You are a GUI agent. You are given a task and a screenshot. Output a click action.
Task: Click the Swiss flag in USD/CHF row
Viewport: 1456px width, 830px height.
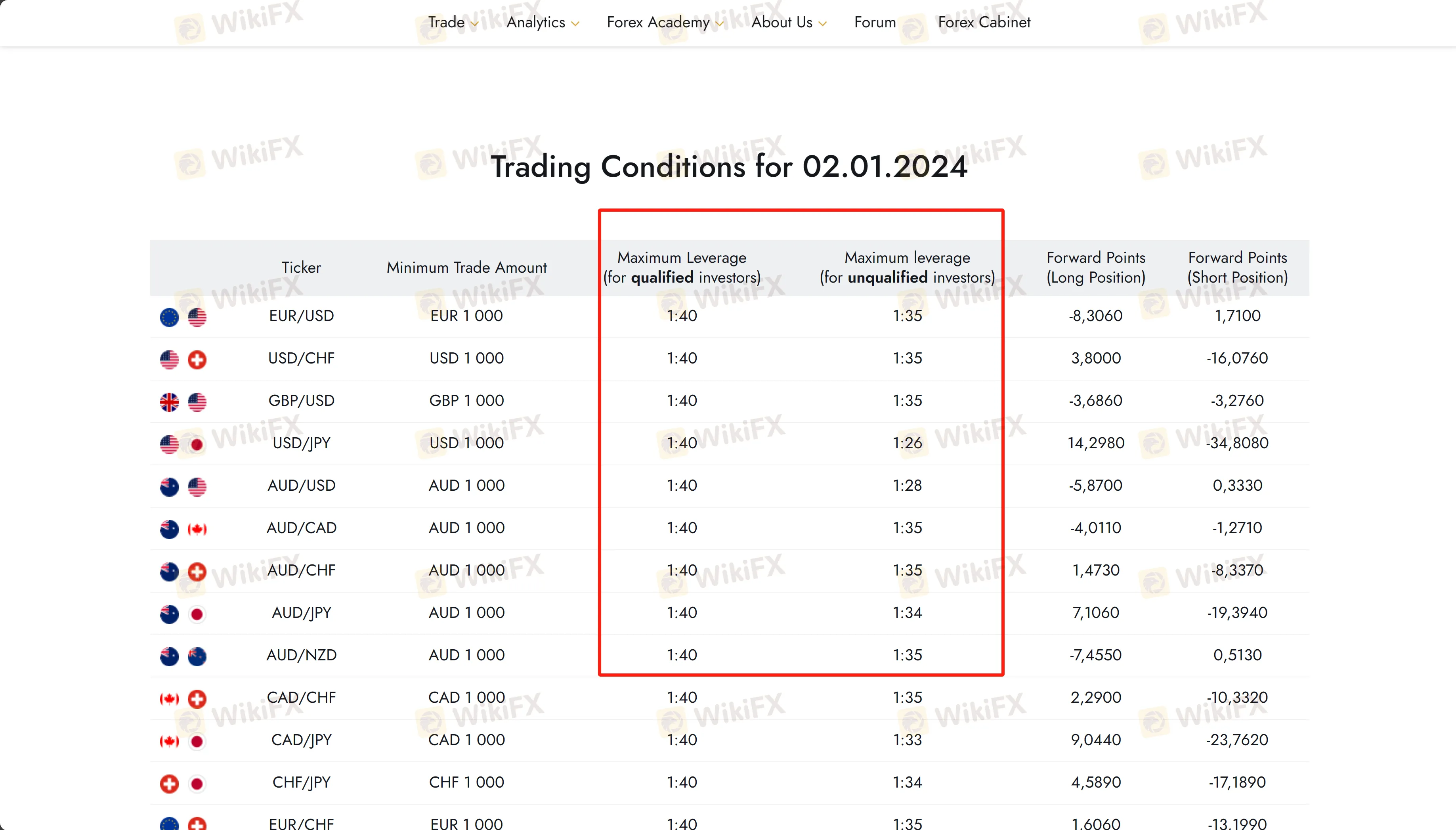(x=197, y=359)
